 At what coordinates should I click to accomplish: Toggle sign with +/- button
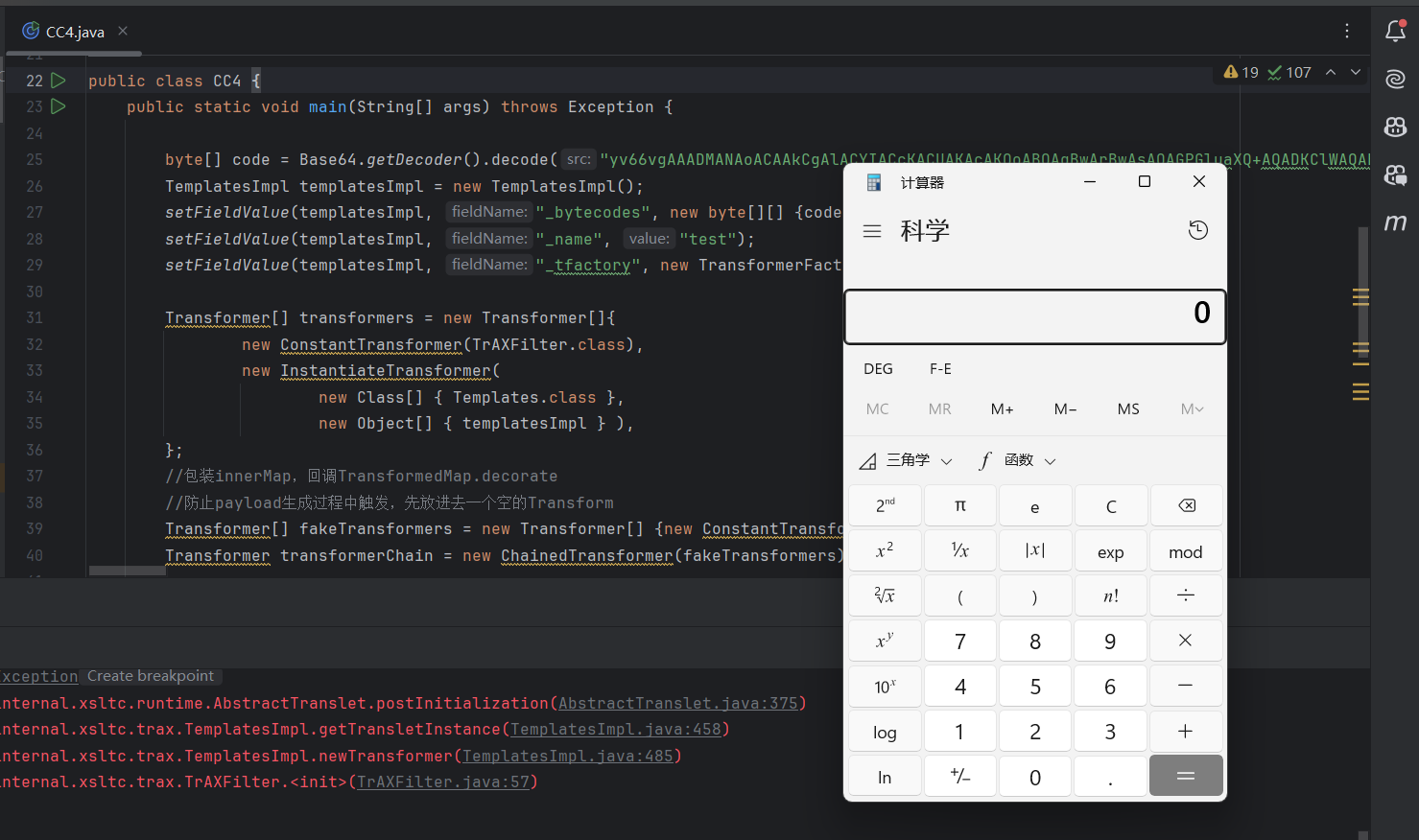pos(960,777)
